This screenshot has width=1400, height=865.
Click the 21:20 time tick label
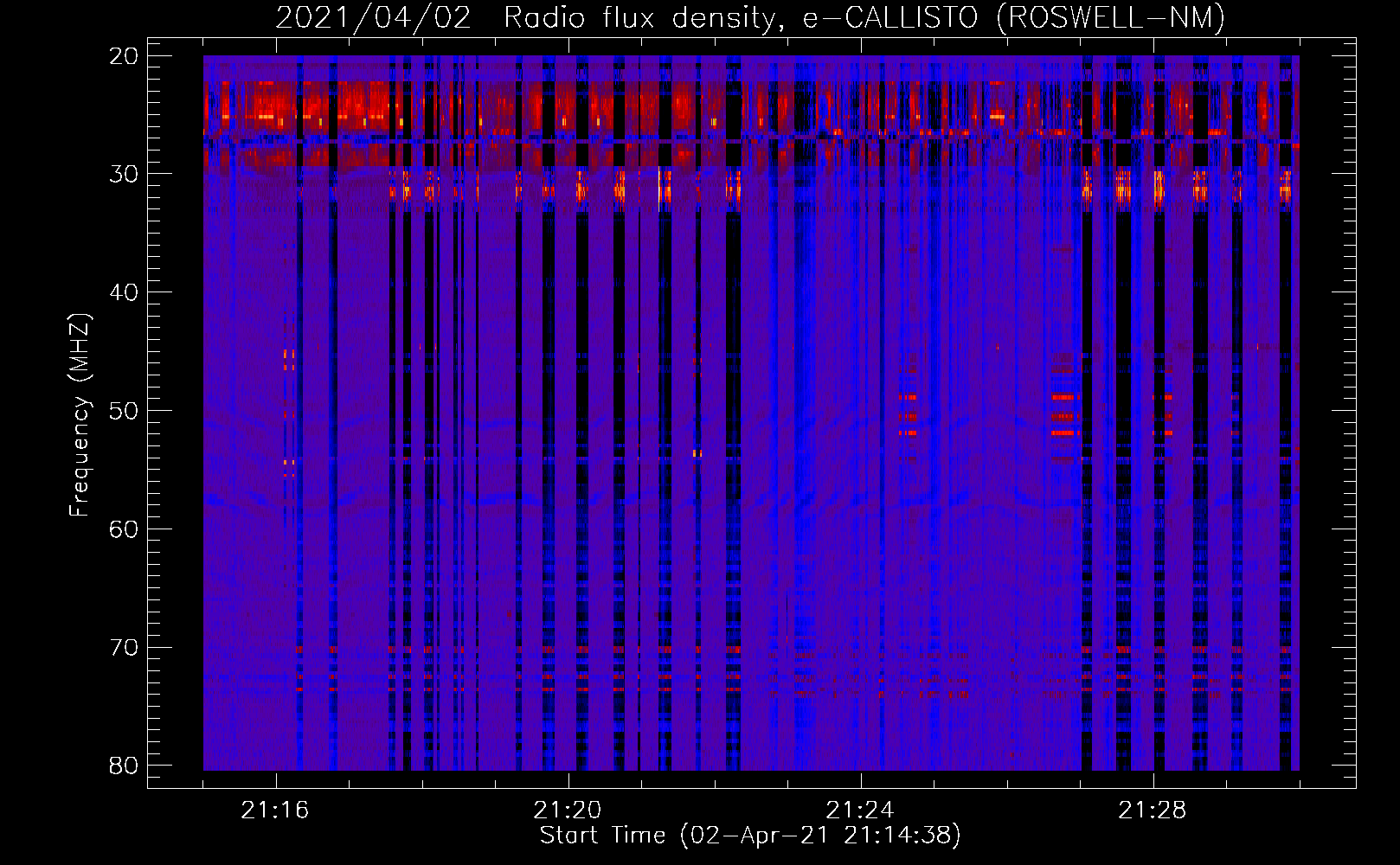(x=568, y=811)
